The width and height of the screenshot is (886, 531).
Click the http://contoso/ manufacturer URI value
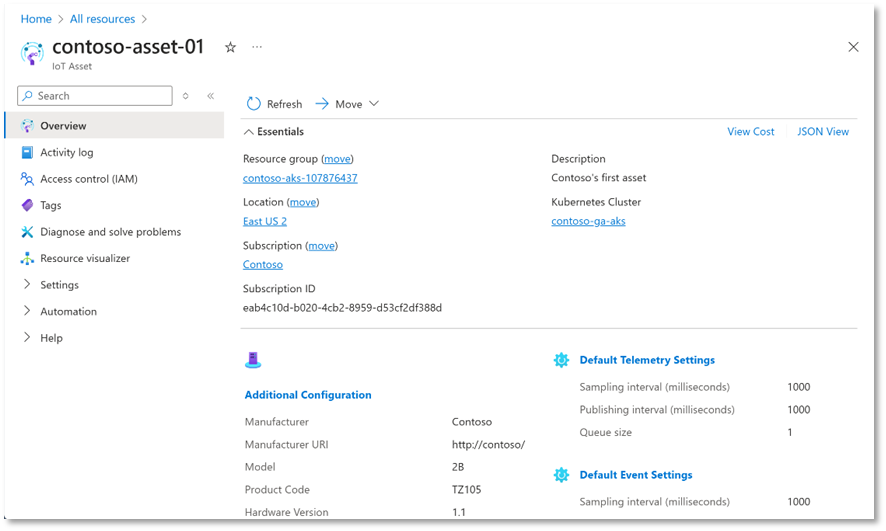coord(488,445)
